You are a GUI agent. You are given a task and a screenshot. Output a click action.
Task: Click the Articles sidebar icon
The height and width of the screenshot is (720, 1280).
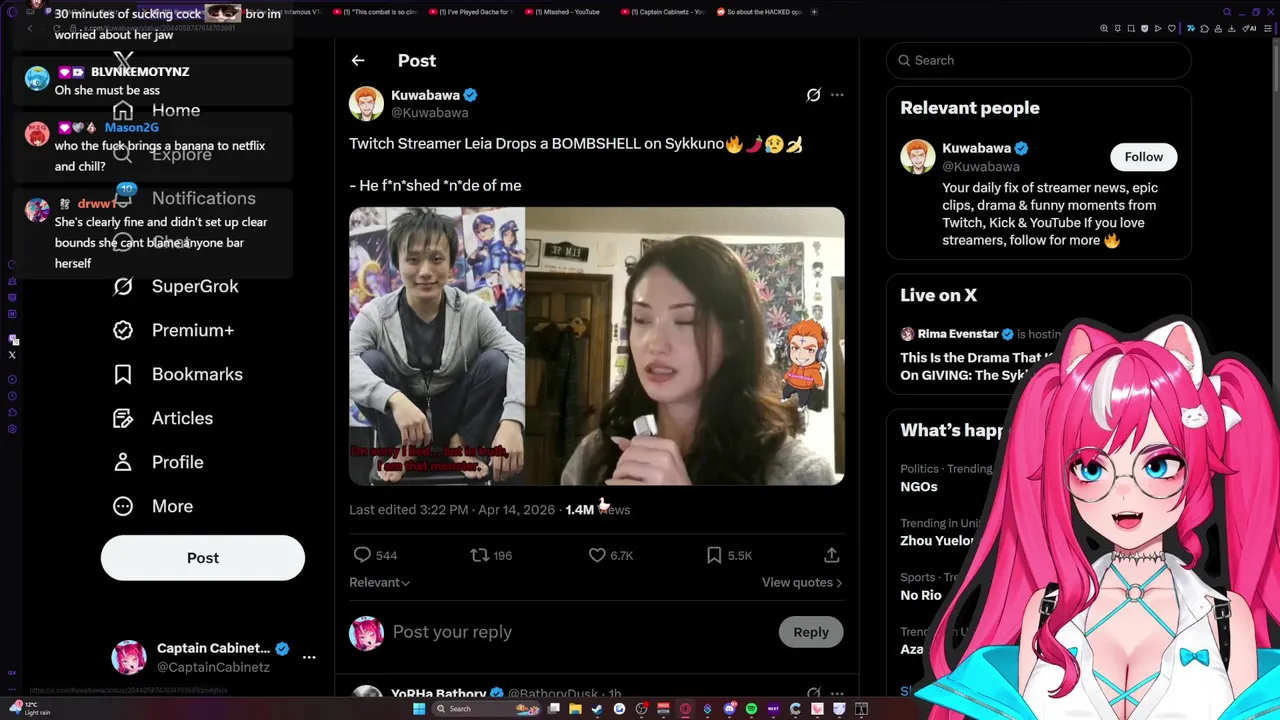(x=123, y=418)
